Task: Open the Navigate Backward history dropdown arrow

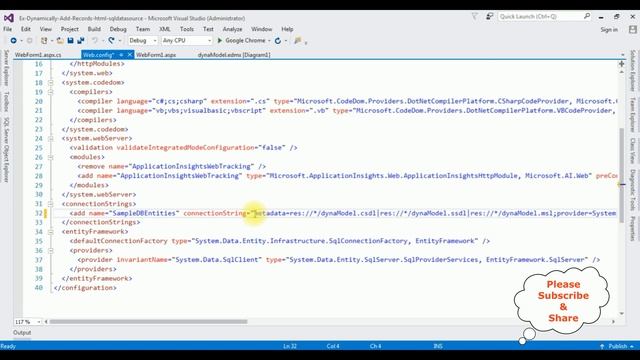Action: (21, 40)
